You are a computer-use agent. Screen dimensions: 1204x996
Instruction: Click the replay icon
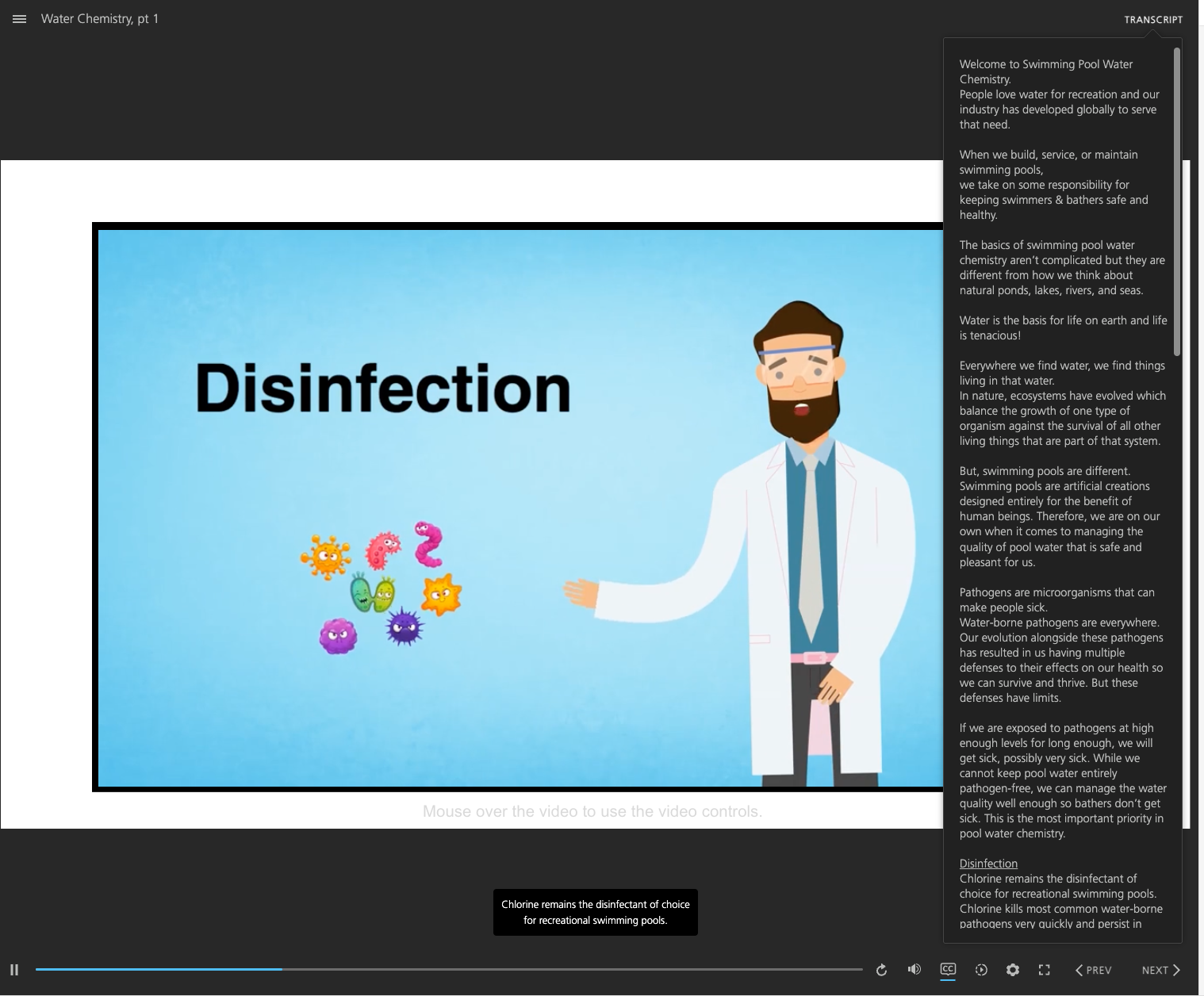[x=881, y=970]
